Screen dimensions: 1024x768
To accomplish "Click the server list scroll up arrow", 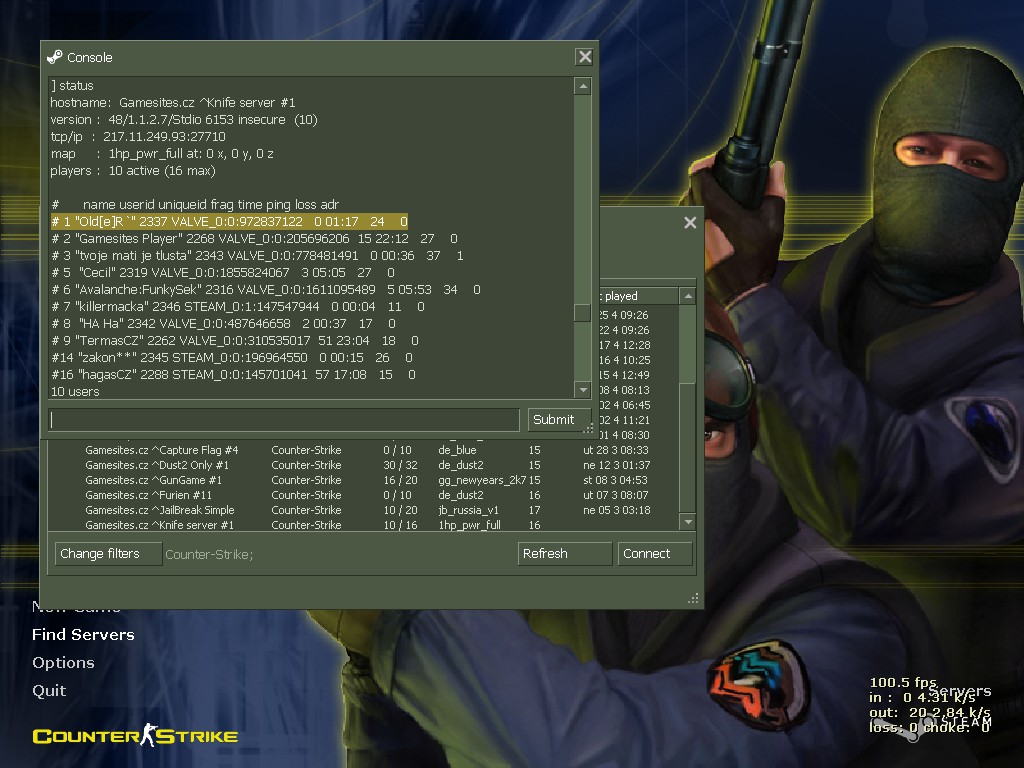I will [x=688, y=296].
